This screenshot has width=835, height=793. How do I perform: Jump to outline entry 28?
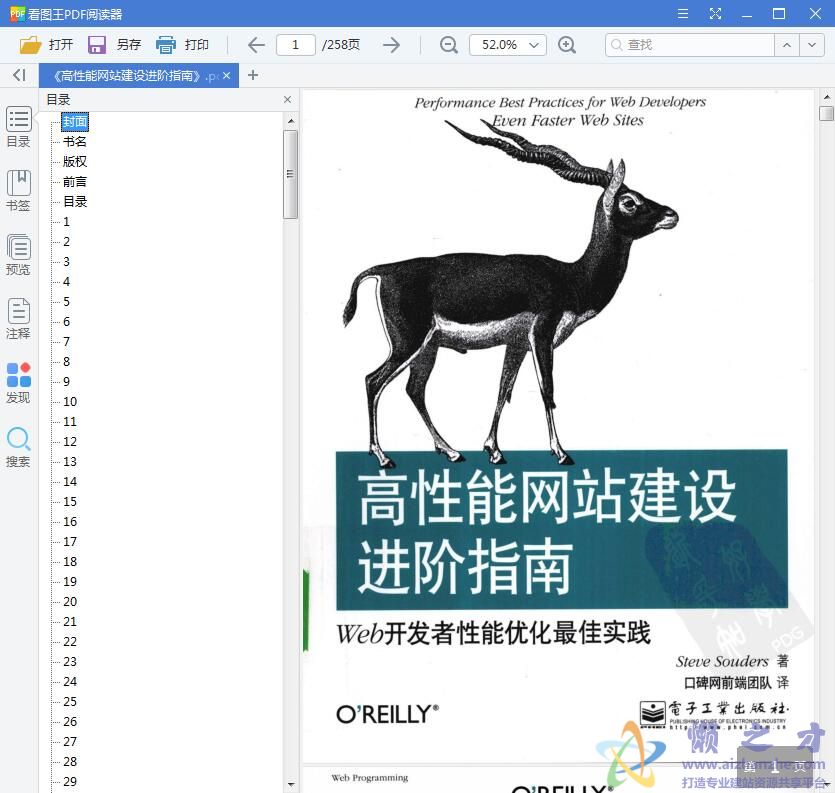70,762
